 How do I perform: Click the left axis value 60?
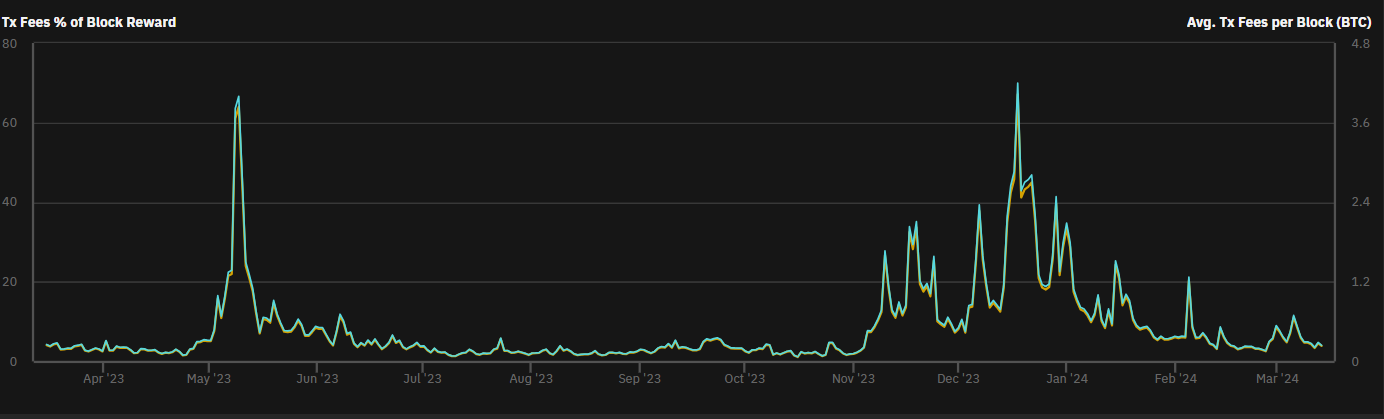[9, 123]
